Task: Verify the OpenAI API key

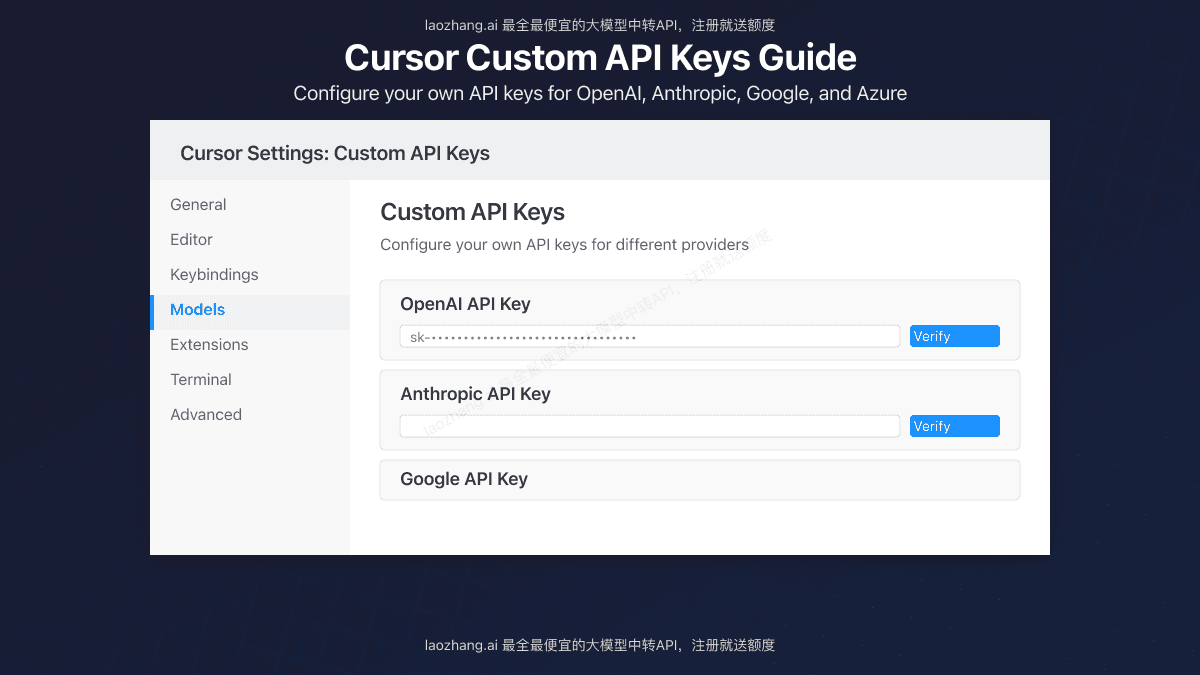Action: 955,336
